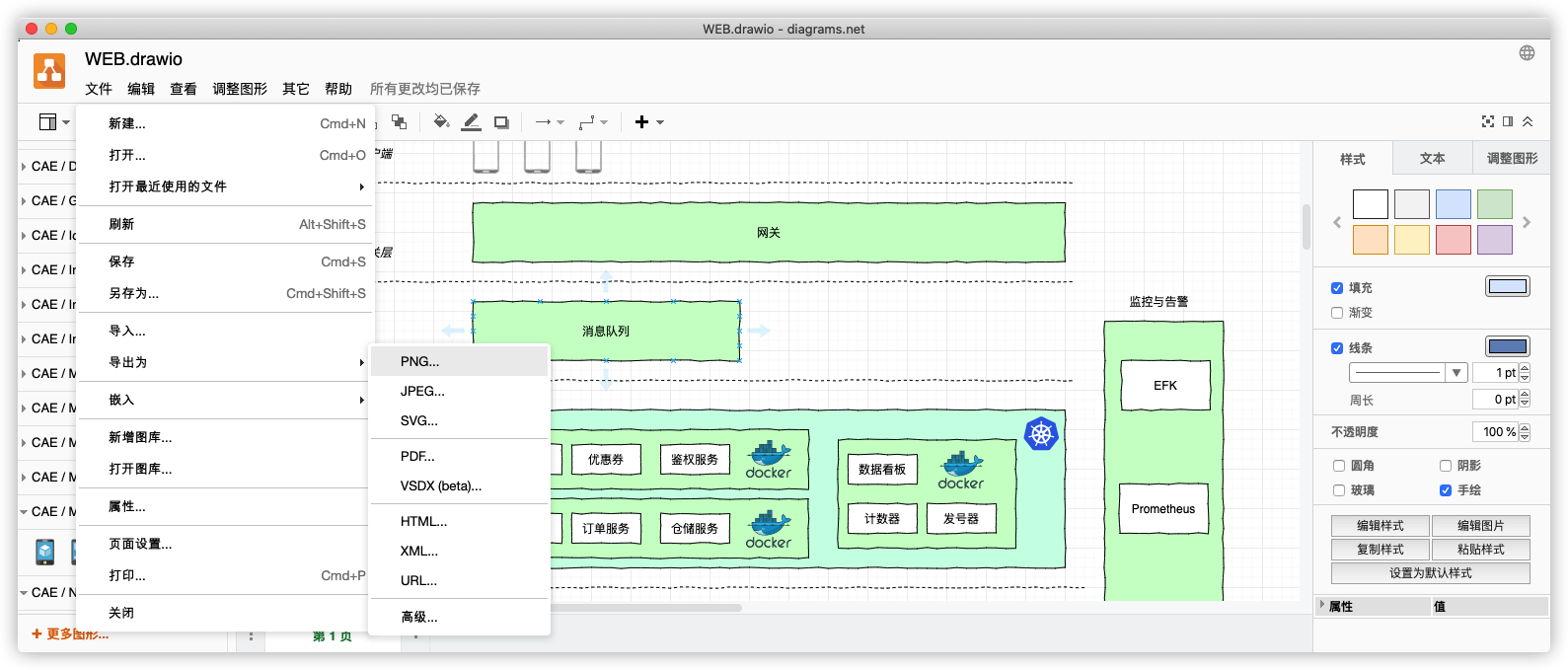Click the insert plus icon
The width and height of the screenshot is (1568, 670).
642,122
